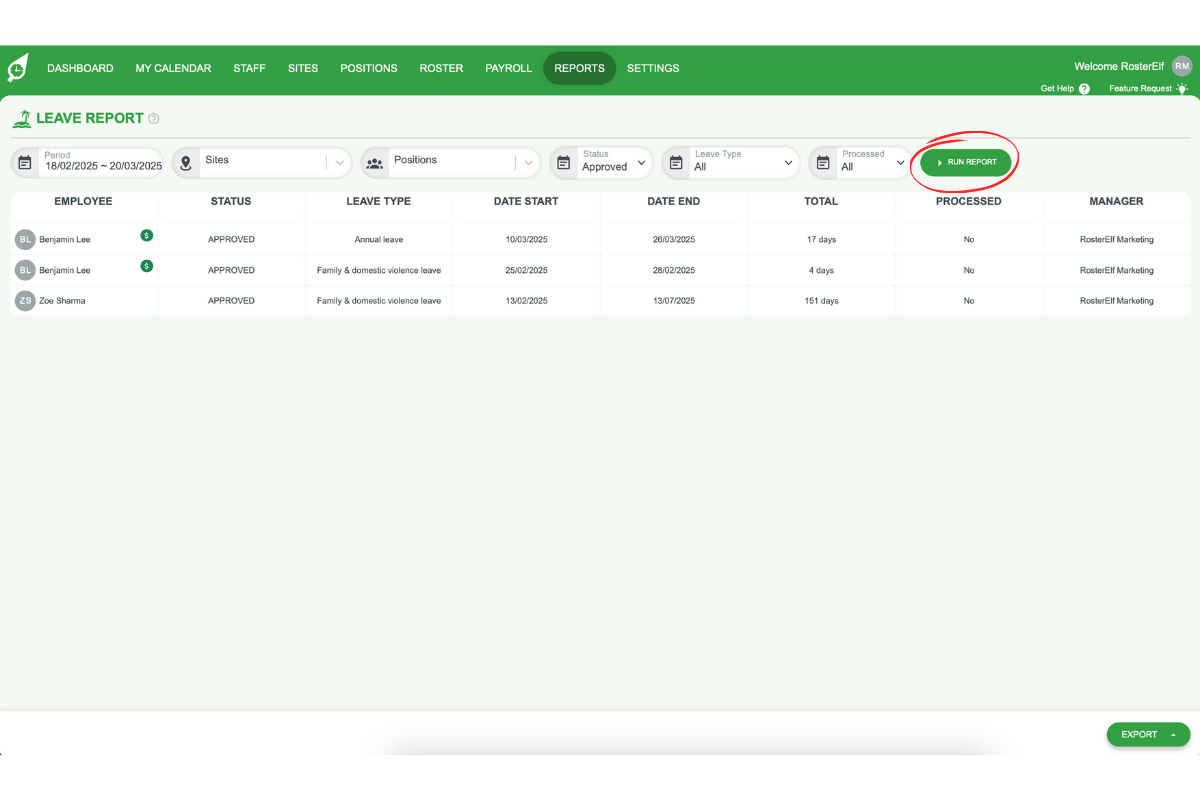Open the Positions dropdown
This screenshot has width=1200, height=800.
click(528, 162)
